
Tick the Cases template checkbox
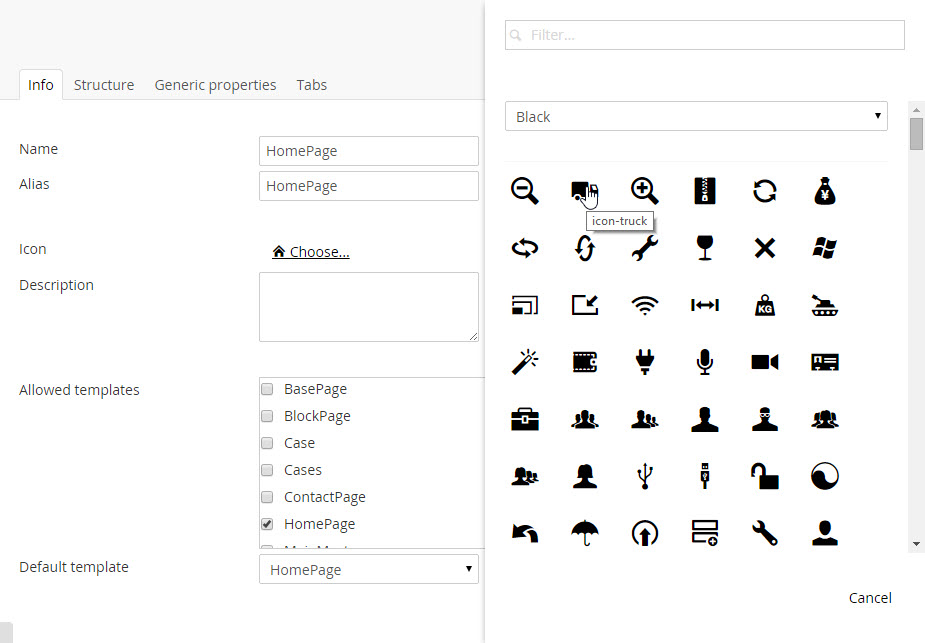(x=267, y=470)
